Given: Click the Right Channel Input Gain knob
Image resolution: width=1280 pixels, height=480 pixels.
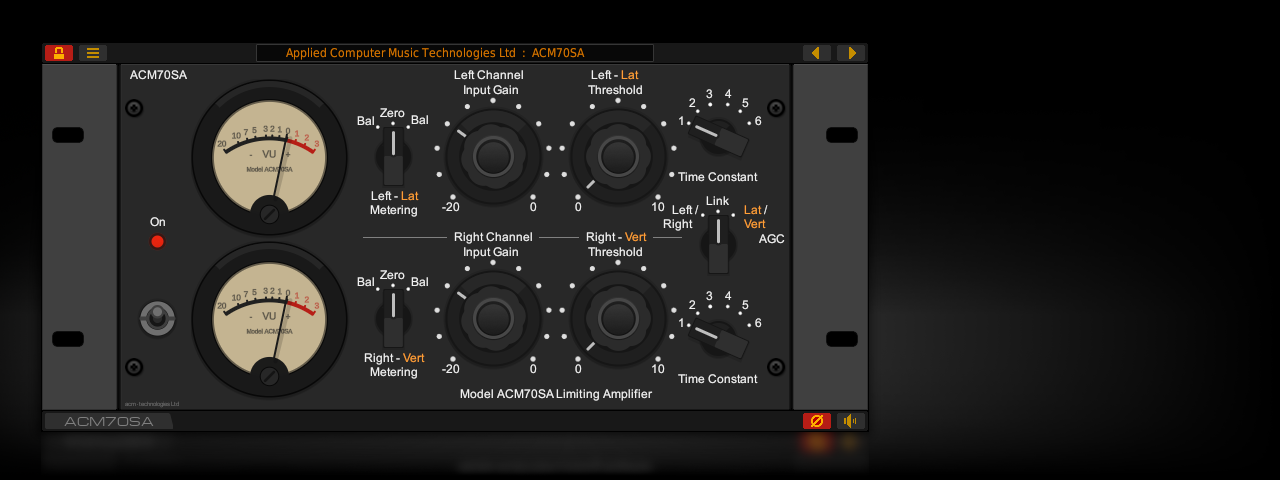Looking at the screenshot, I should tap(493, 318).
